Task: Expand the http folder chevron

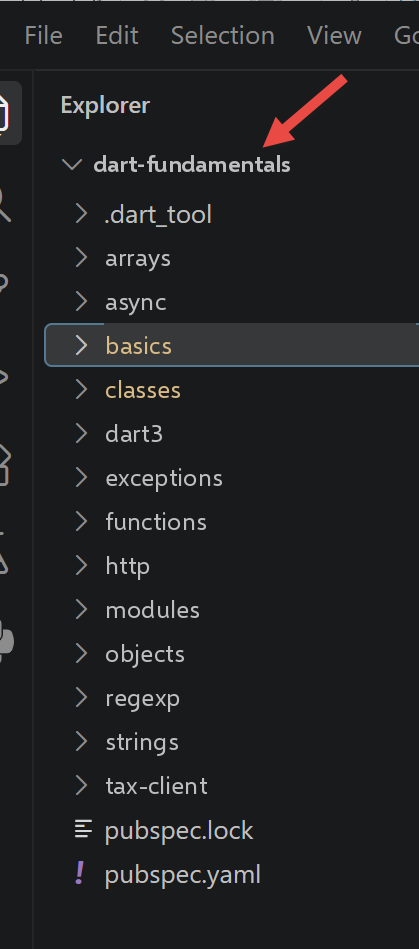Action: (81, 566)
